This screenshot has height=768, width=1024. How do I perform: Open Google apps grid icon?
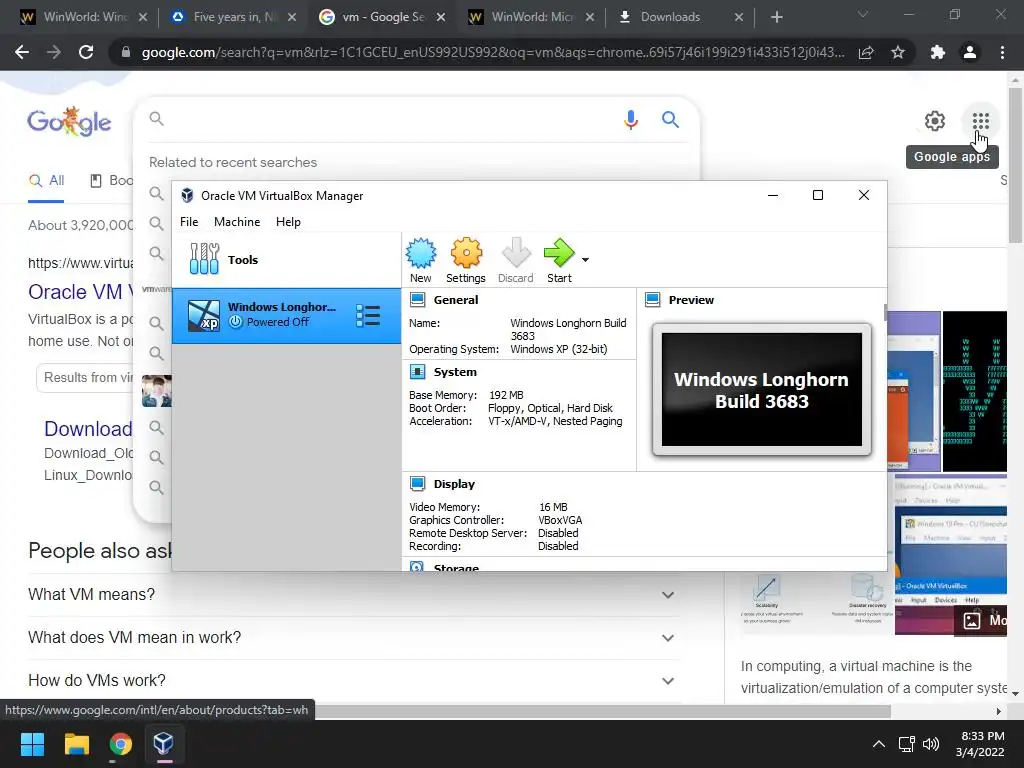(980, 121)
